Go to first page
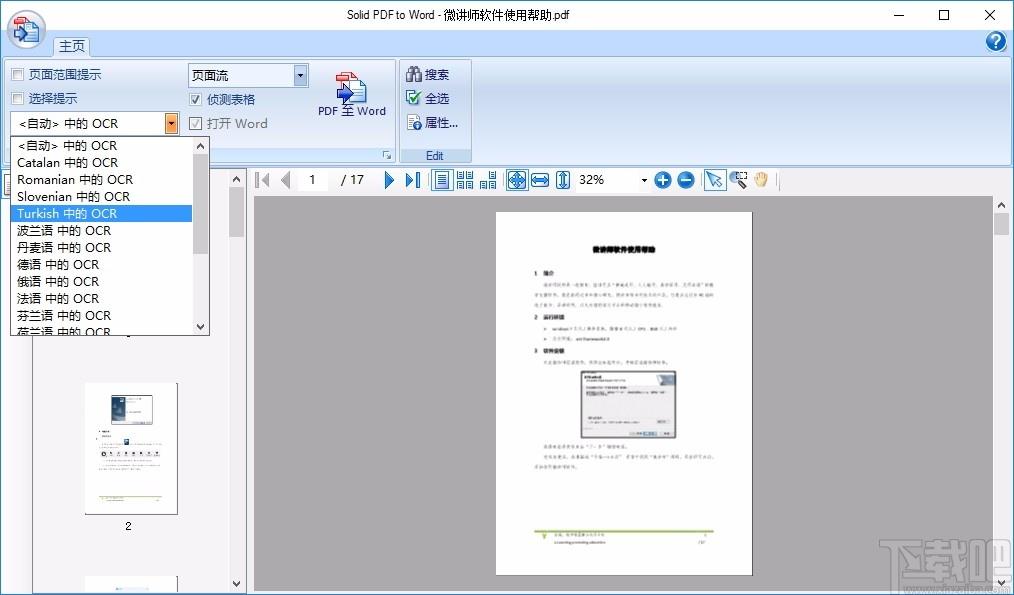This screenshot has width=1014, height=595. pos(263,180)
